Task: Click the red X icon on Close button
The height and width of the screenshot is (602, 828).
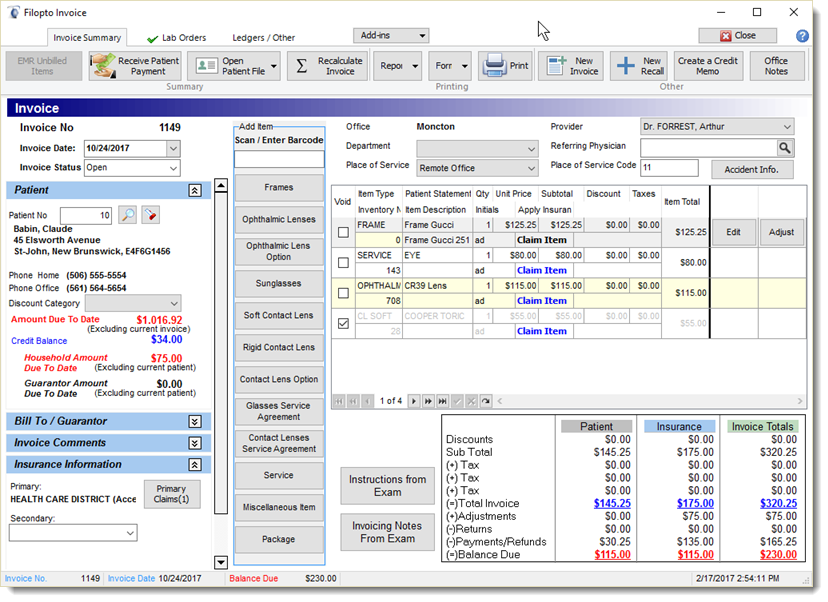Action: click(726, 36)
